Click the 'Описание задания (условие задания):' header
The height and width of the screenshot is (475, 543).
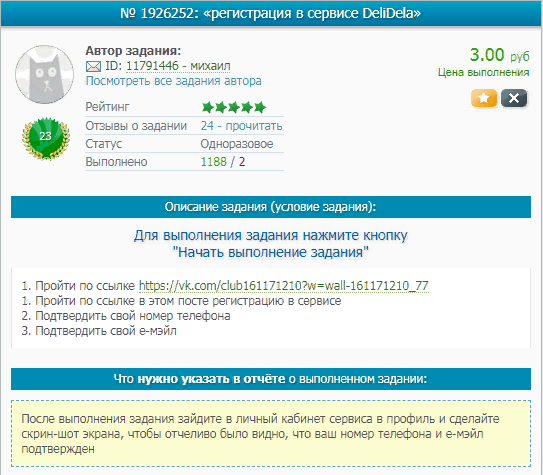(x=271, y=207)
